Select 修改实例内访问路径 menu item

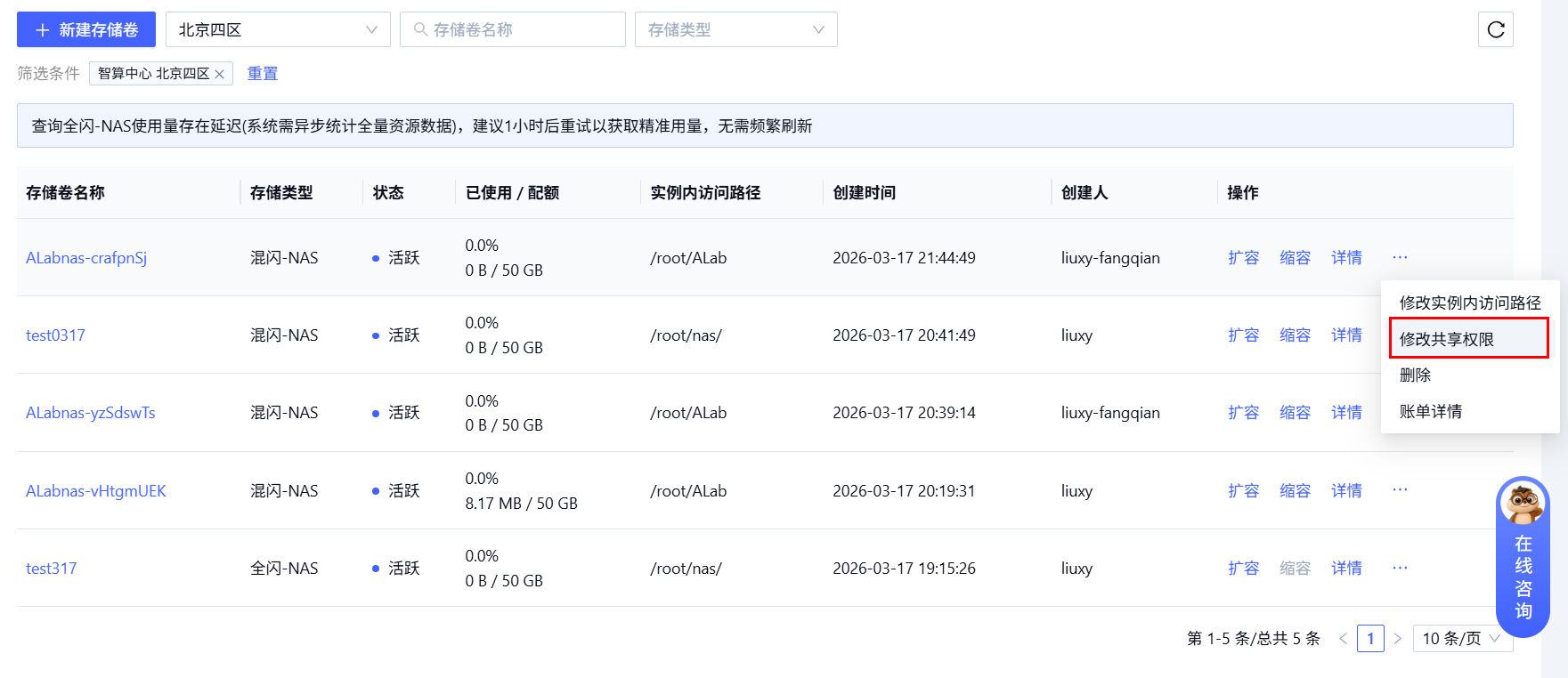(1470, 303)
